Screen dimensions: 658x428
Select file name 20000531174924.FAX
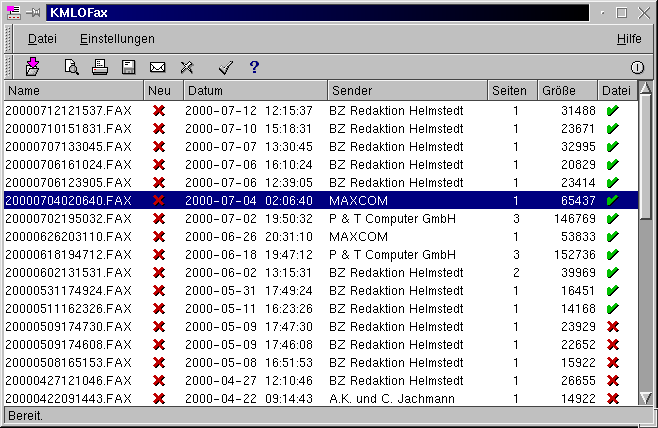point(68,291)
